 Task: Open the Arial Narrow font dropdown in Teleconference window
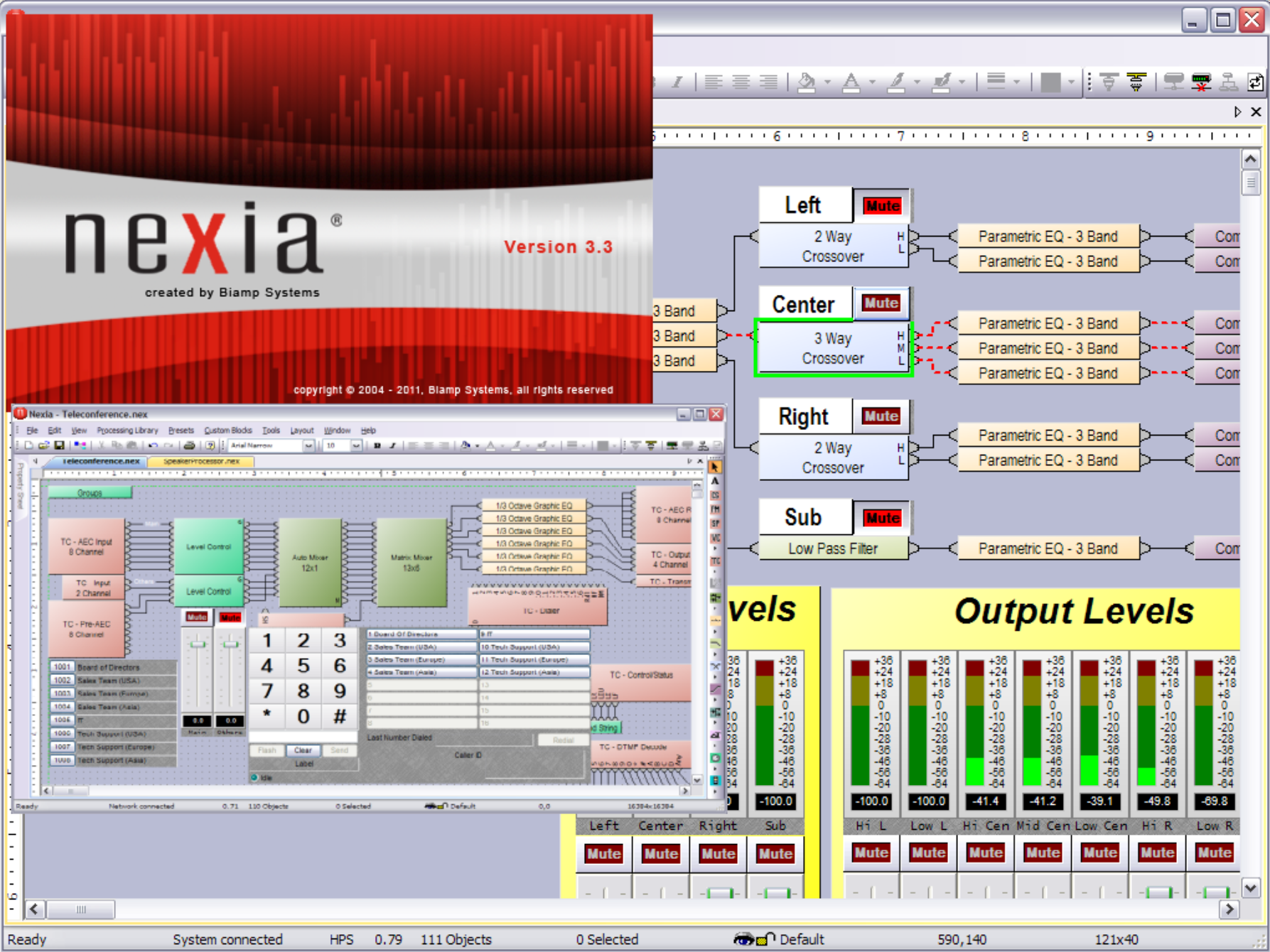click(308, 446)
